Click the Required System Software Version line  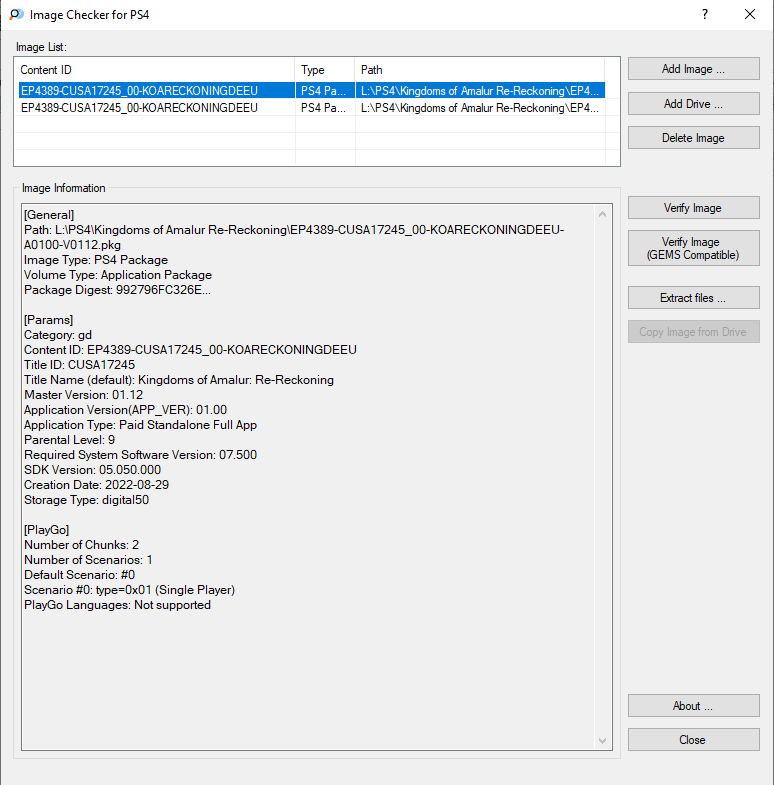coord(140,455)
